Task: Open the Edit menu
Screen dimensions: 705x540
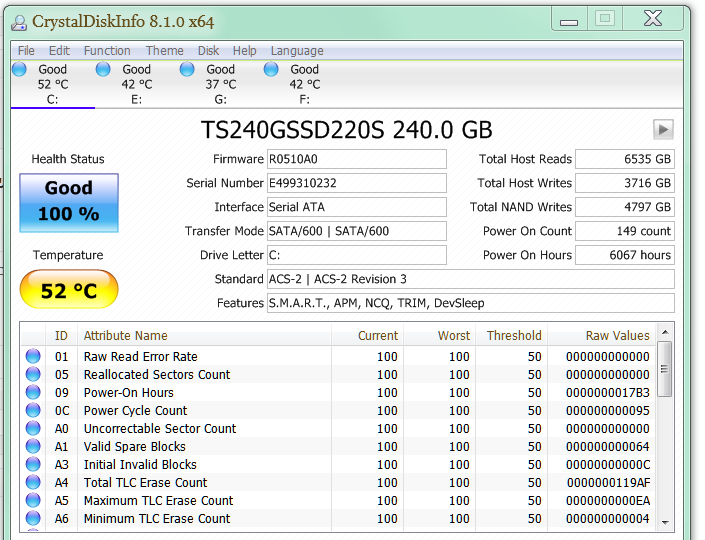Action: [x=59, y=50]
